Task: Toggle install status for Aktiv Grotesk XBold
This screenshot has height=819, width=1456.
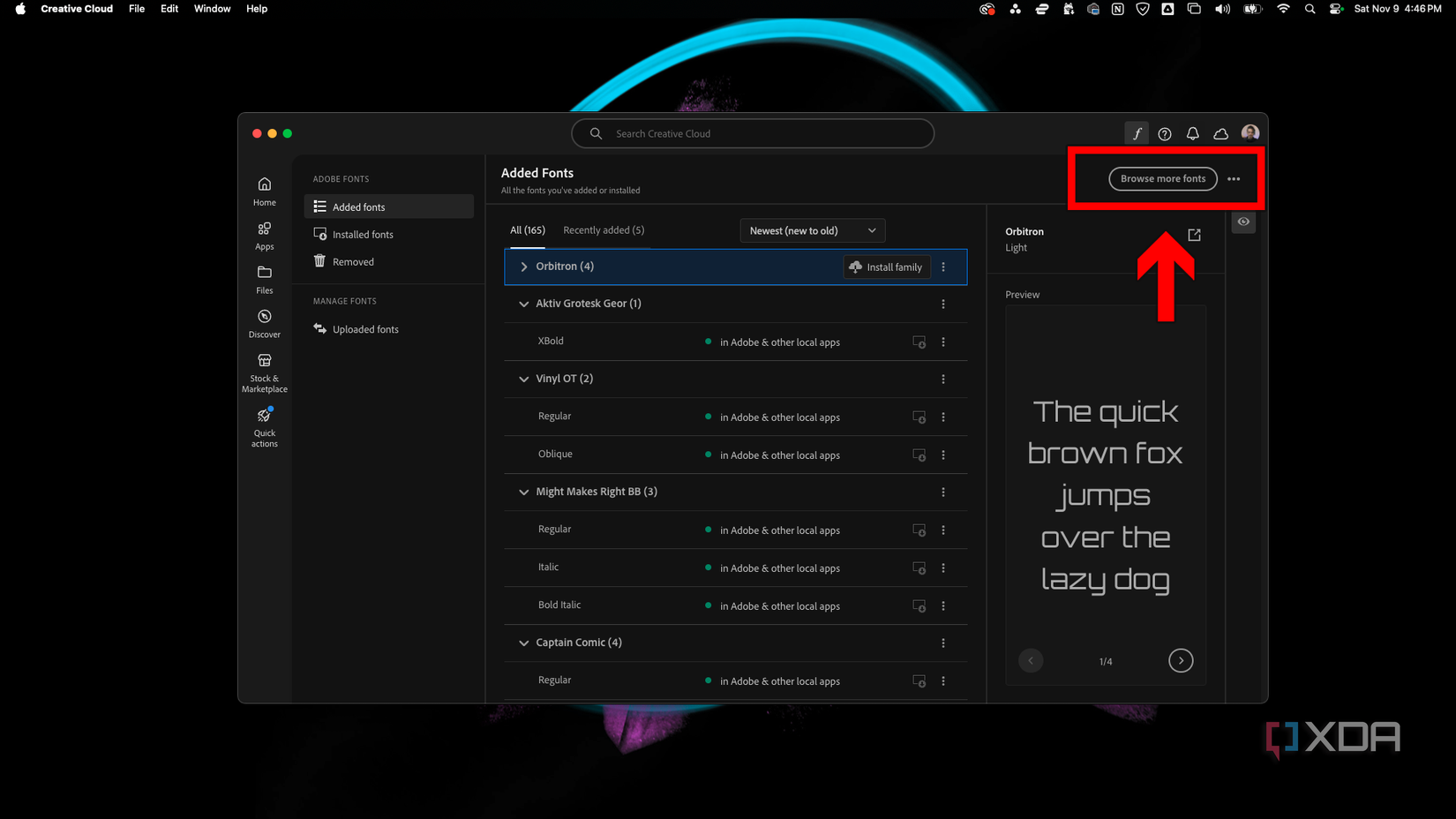Action: click(919, 342)
